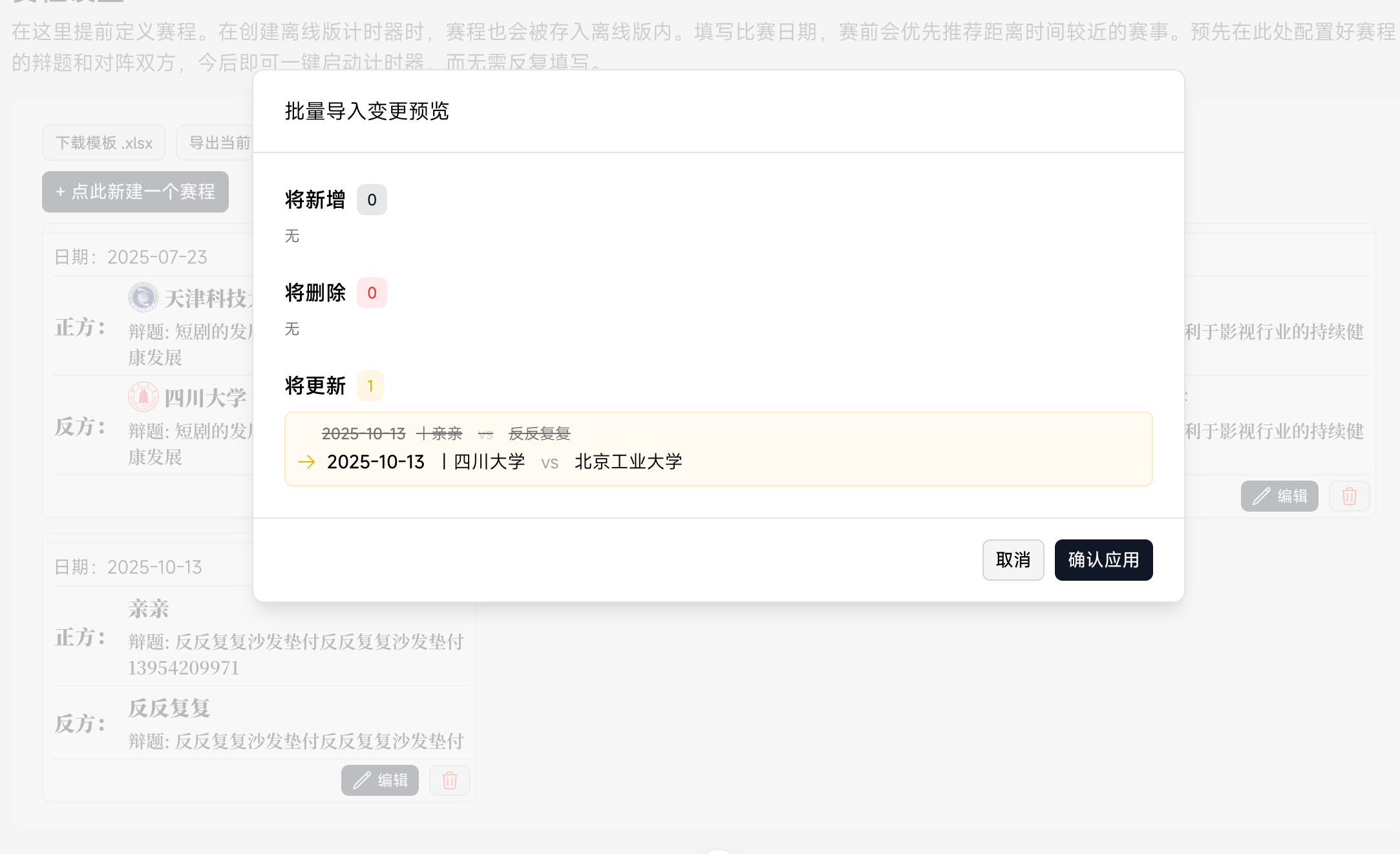The height and width of the screenshot is (854, 1400).
Task: Click the 亲亲 team name in schedule
Action: tap(148, 609)
